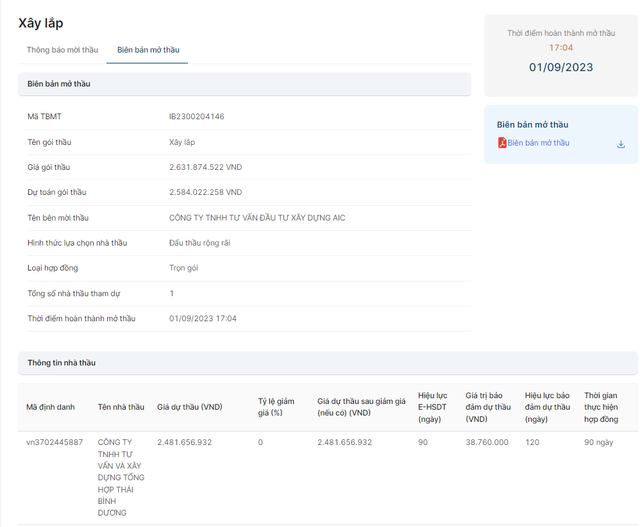Click the download icon in the sidebar
This screenshot has height=527, width=640.
[620, 144]
